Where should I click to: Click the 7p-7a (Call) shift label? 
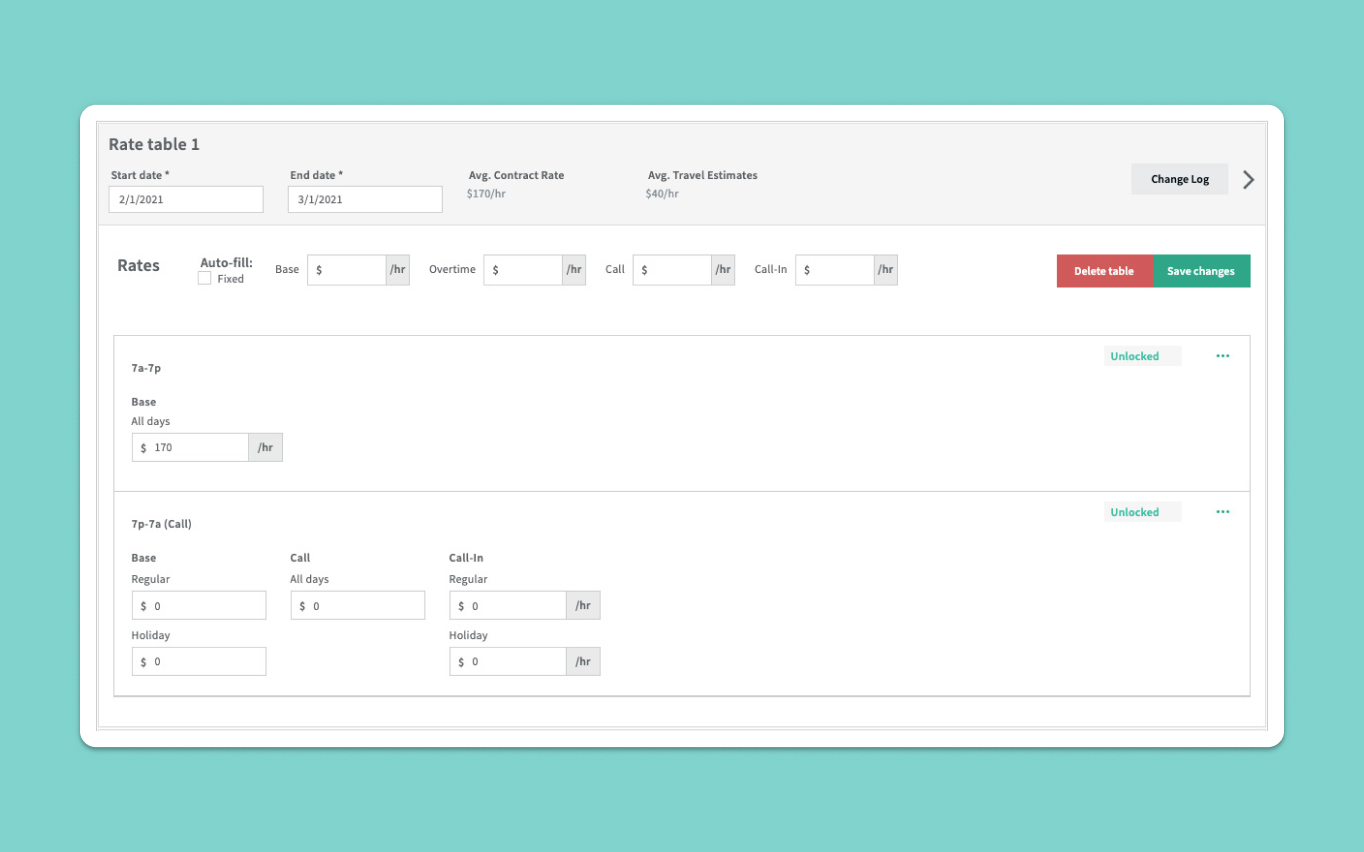click(x=161, y=524)
